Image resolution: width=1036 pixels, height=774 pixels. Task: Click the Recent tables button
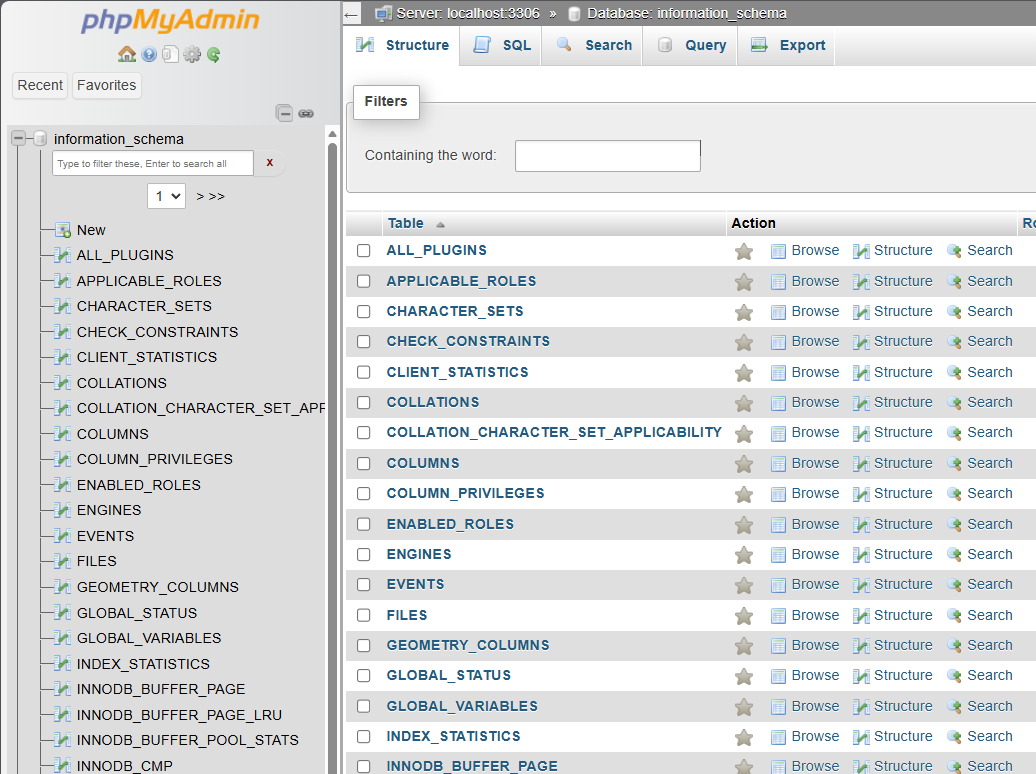40,85
